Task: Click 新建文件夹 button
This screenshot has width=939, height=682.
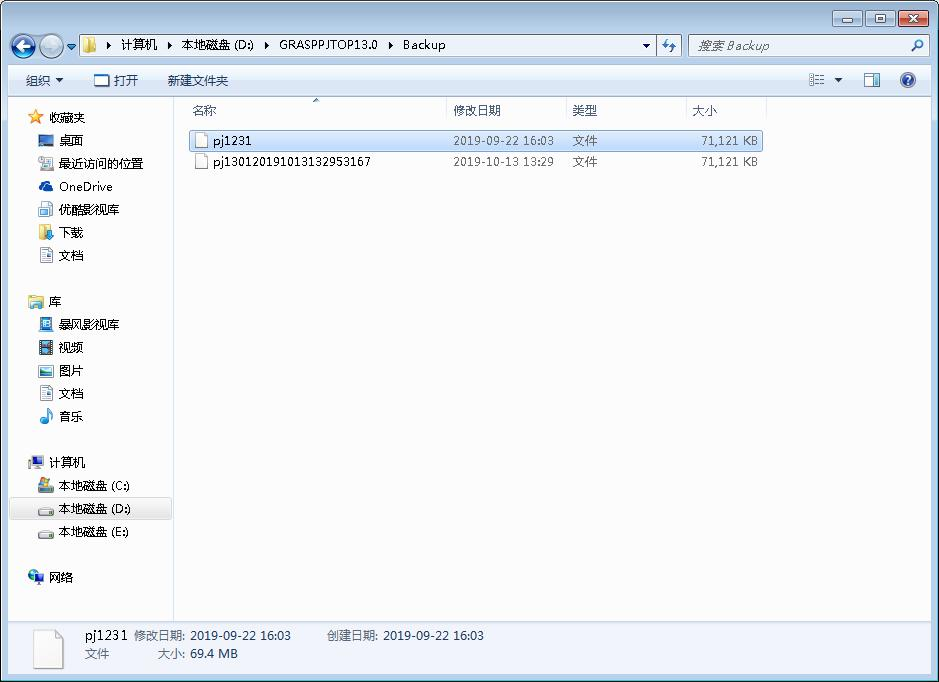Action: click(197, 80)
